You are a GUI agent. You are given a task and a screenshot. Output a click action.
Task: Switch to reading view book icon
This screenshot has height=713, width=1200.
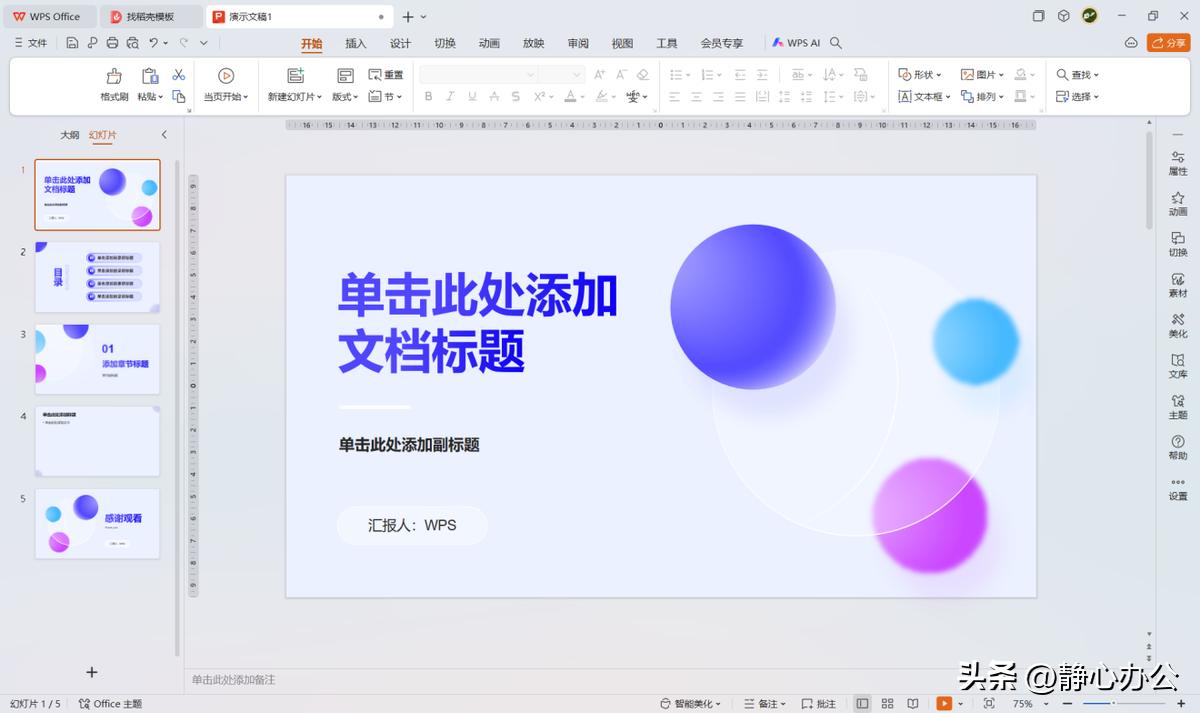(x=912, y=704)
